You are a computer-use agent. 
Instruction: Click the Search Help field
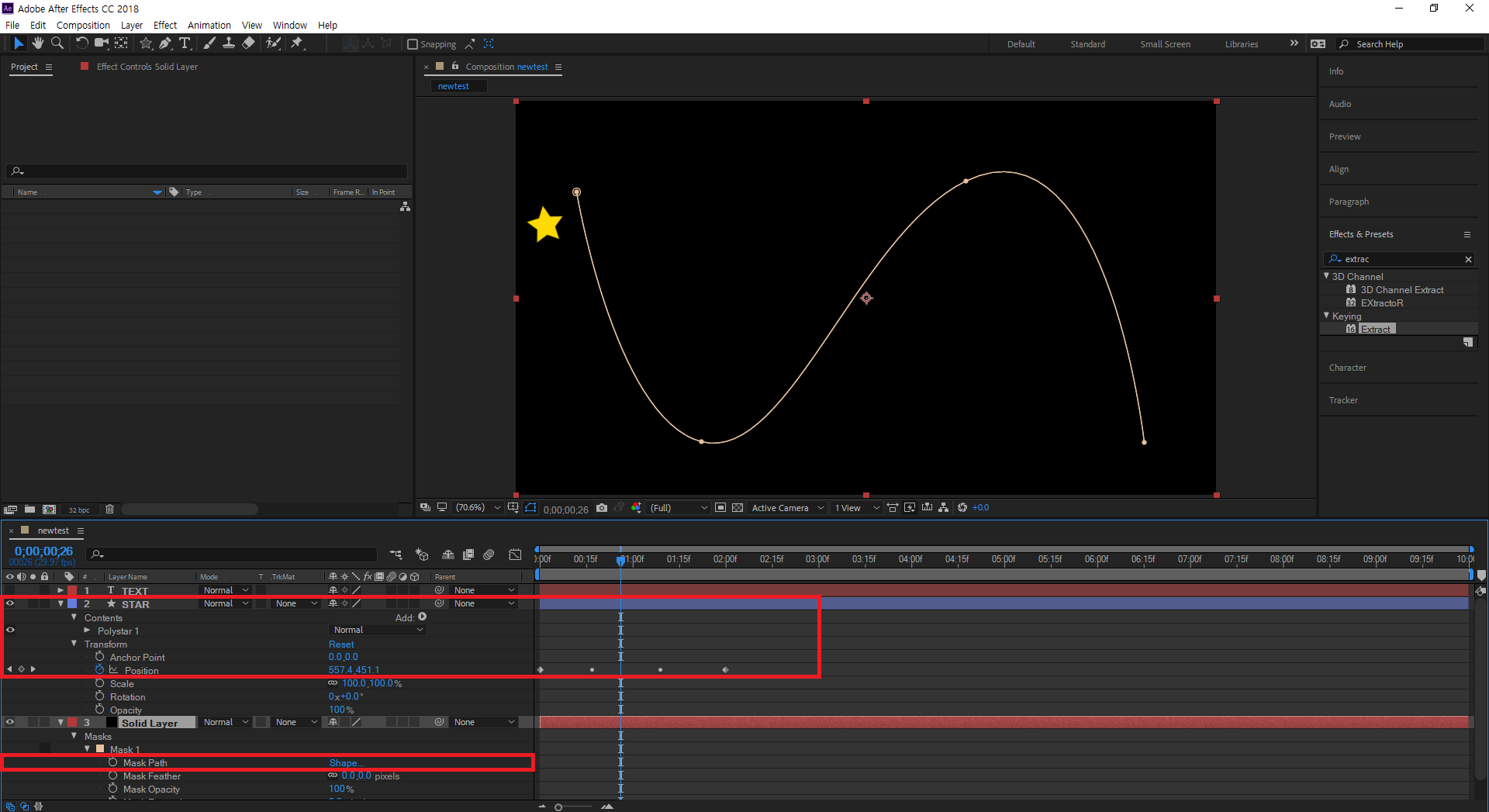tap(1411, 44)
